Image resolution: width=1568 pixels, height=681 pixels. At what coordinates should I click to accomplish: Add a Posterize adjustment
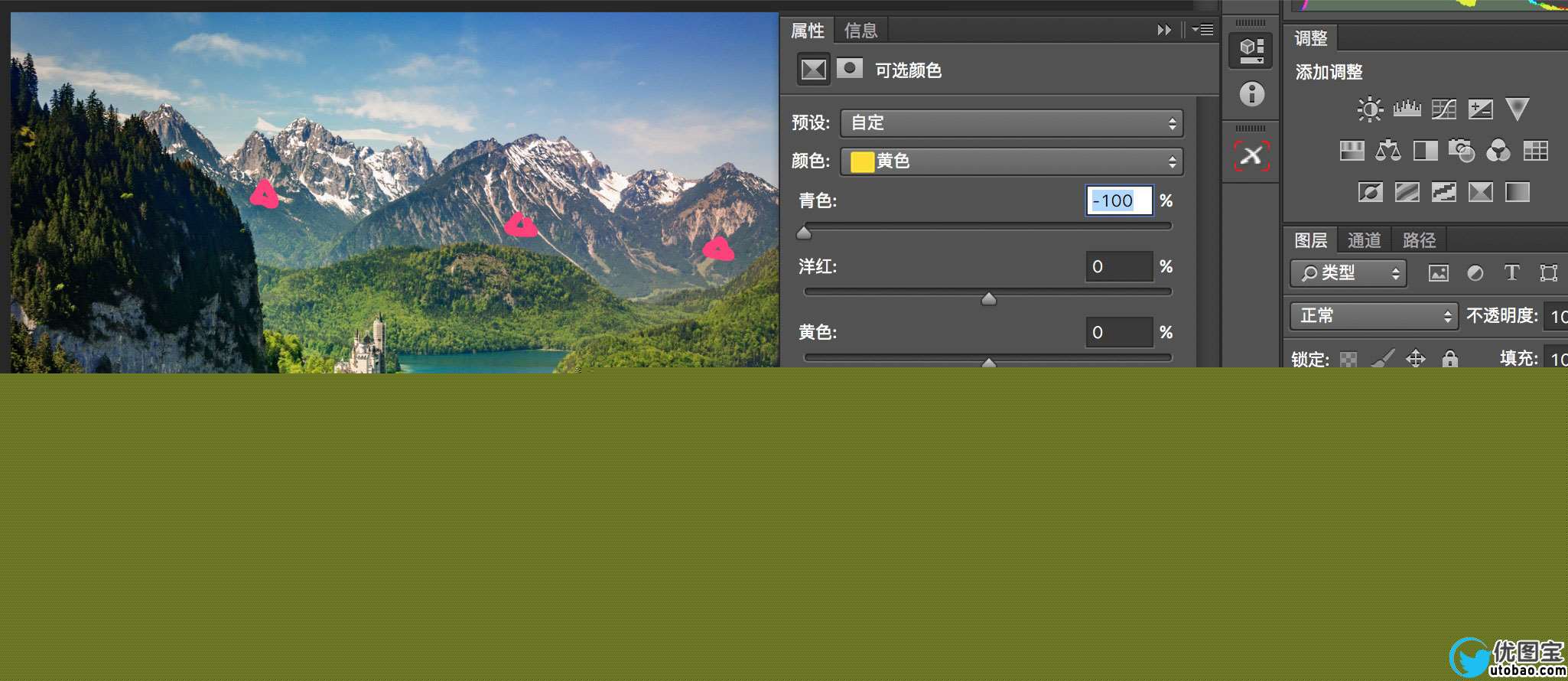click(1407, 191)
